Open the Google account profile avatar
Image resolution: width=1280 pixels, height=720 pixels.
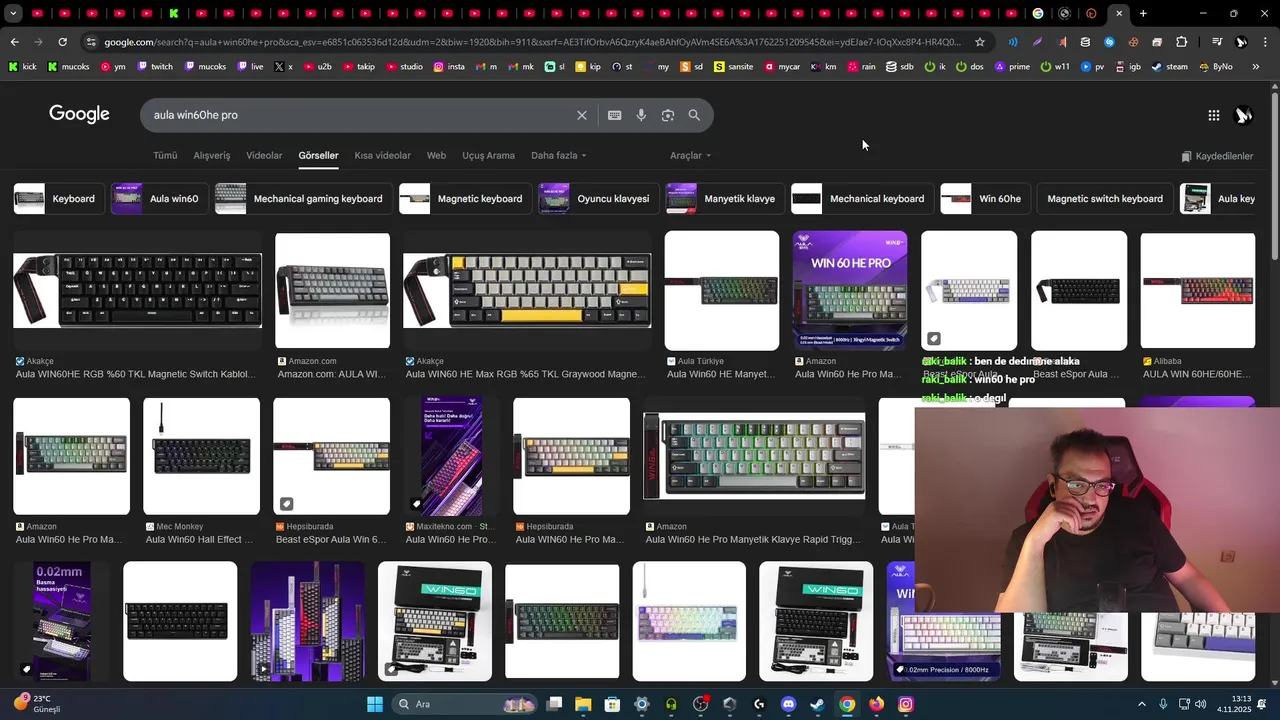point(1243,115)
